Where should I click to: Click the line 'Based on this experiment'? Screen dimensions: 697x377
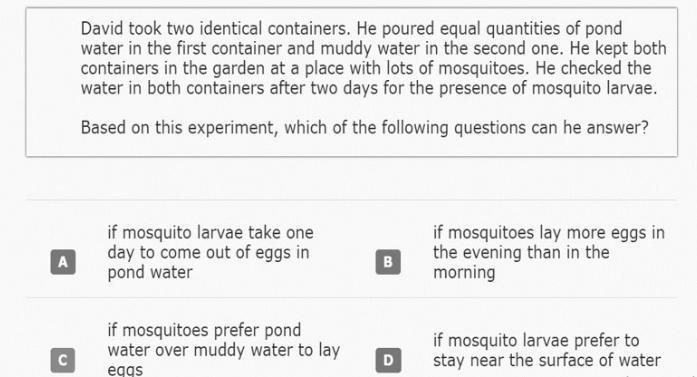pos(365,128)
